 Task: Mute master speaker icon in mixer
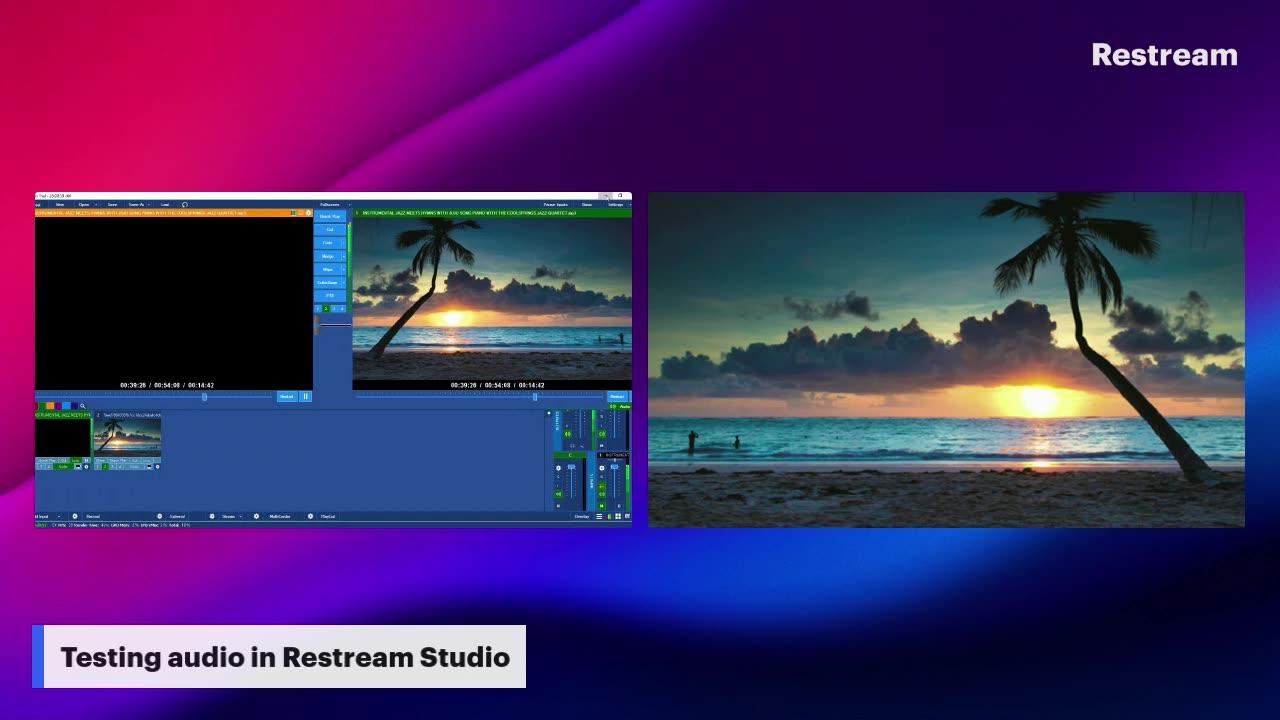click(x=568, y=434)
